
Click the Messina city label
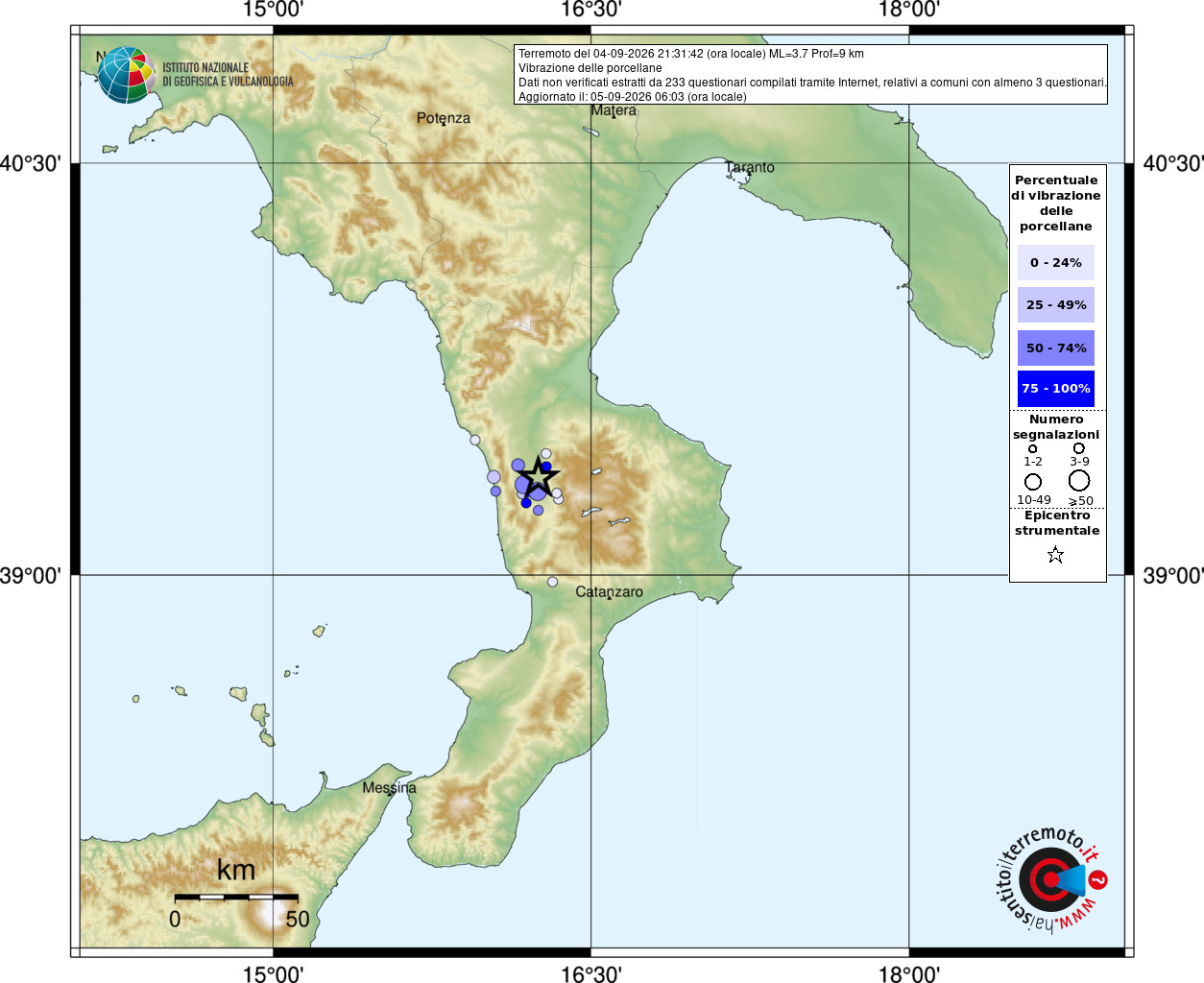(389, 788)
